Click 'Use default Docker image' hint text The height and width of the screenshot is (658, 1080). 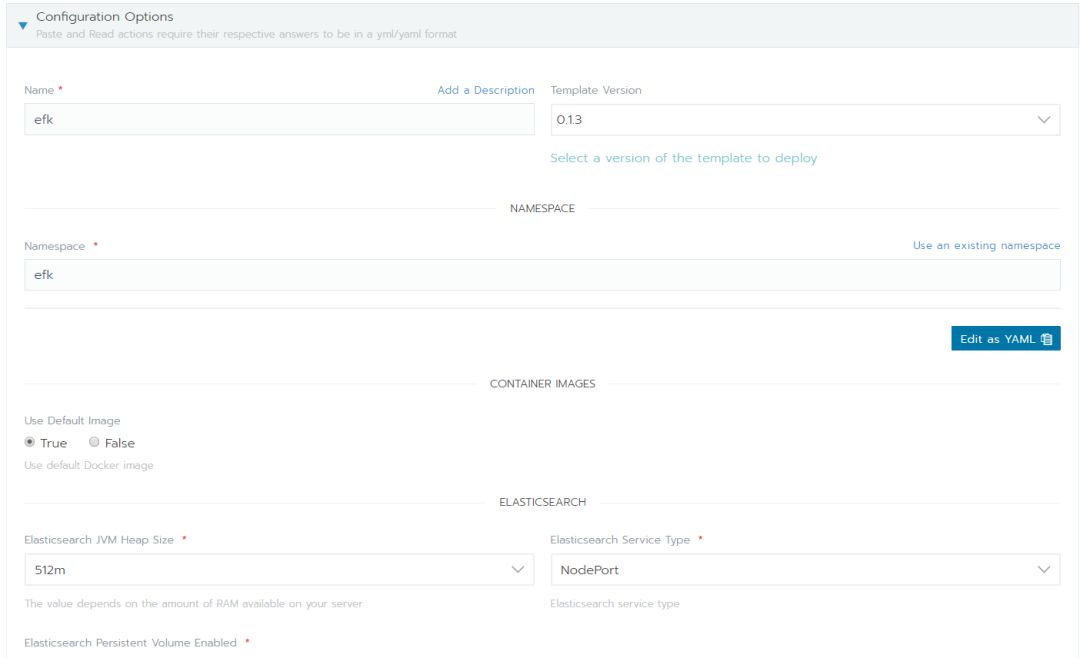89,465
